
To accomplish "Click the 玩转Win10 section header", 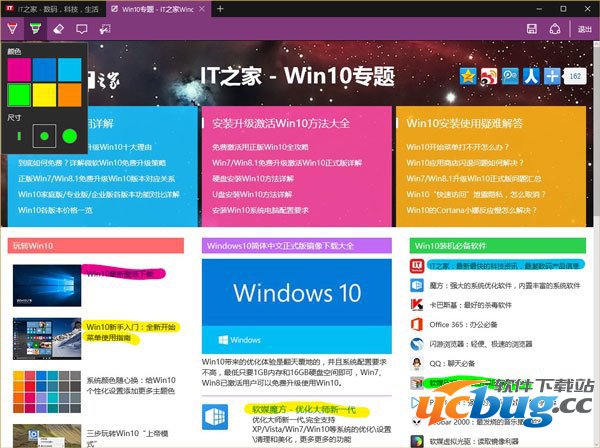I will coord(96,246).
